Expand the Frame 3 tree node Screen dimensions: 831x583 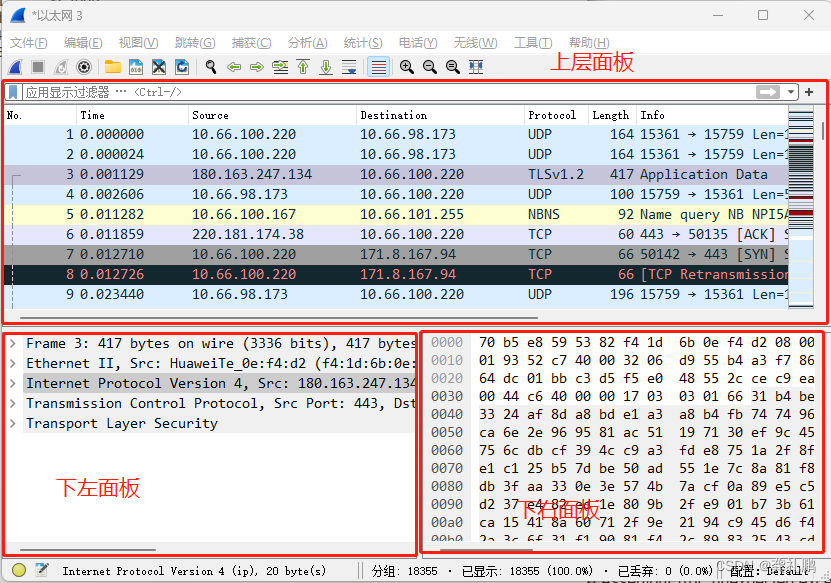coord(13,343)
